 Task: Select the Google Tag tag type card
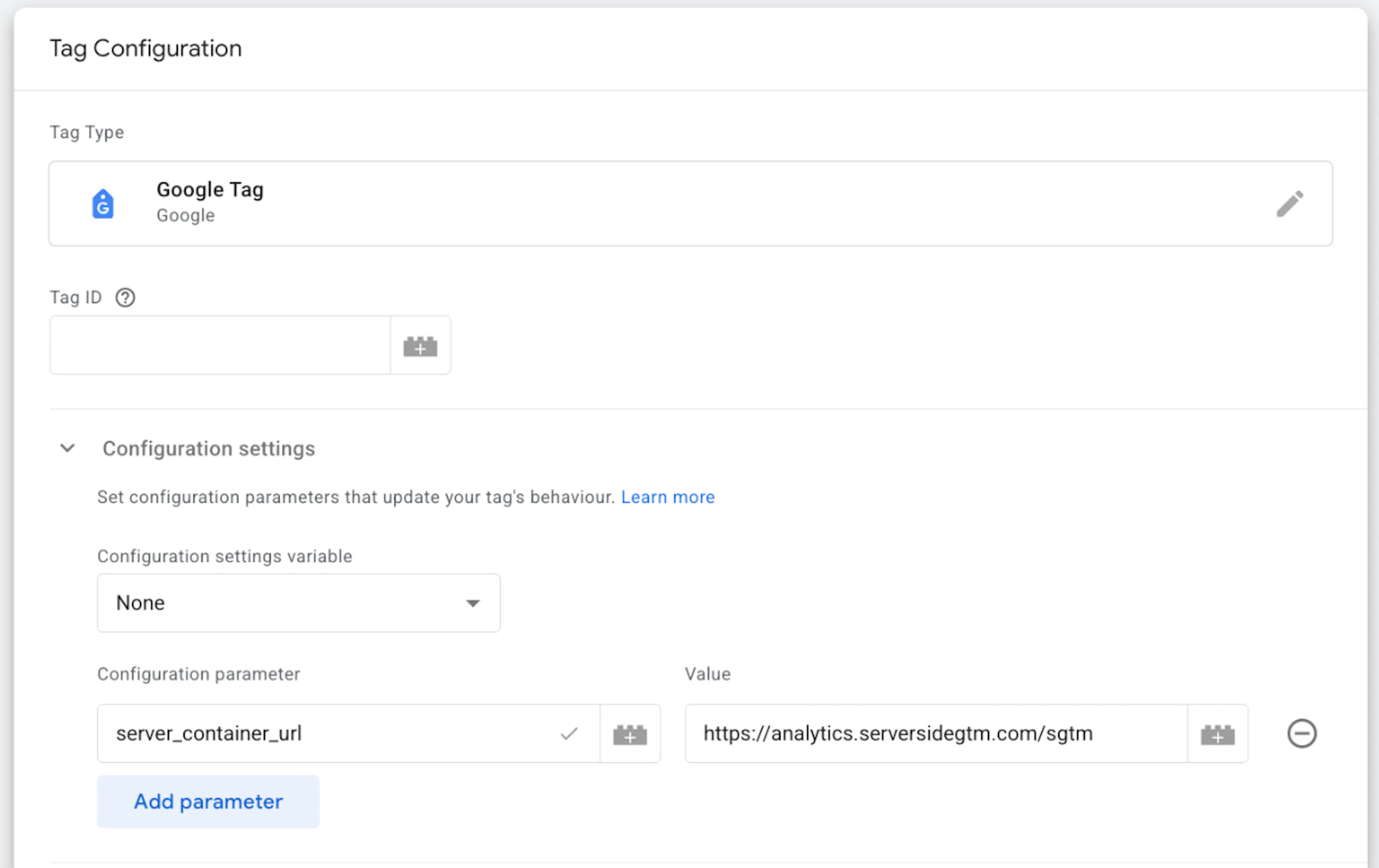691,204
